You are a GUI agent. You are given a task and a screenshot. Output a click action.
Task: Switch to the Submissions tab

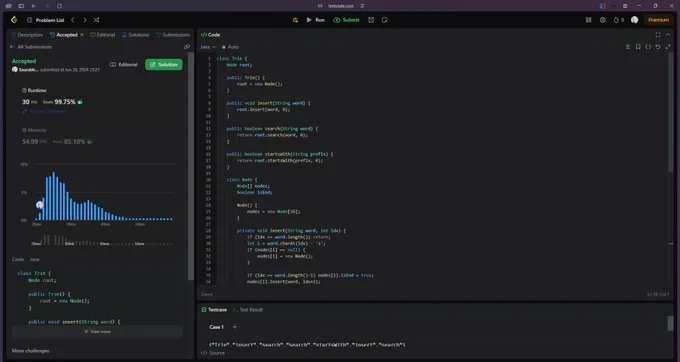point(173,35)
